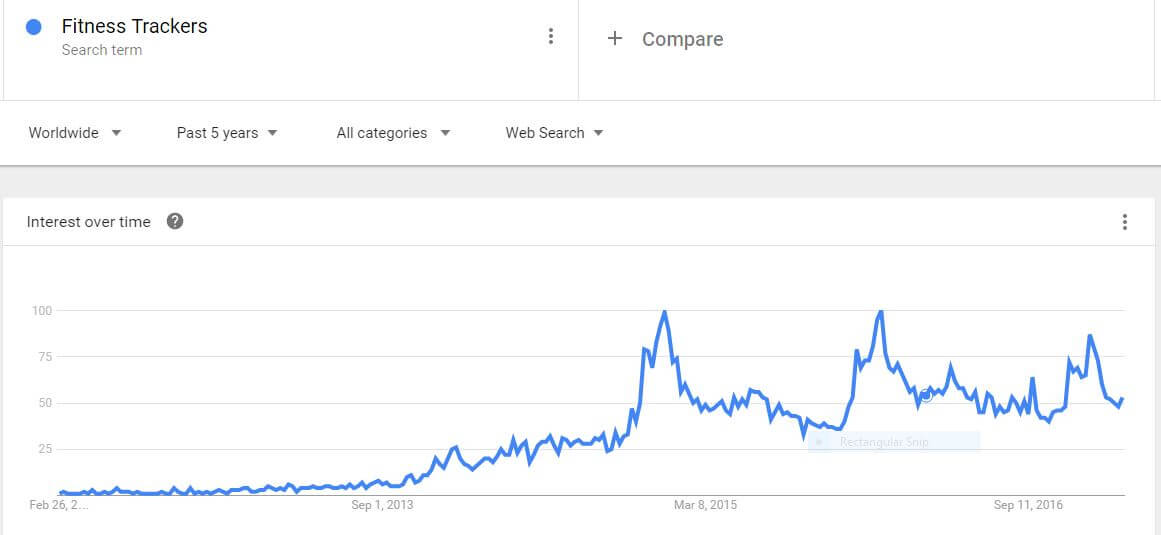The image size is (1161, 535).
Task: Open the Fitness Trackers term options menu
Action: (550, 37)
